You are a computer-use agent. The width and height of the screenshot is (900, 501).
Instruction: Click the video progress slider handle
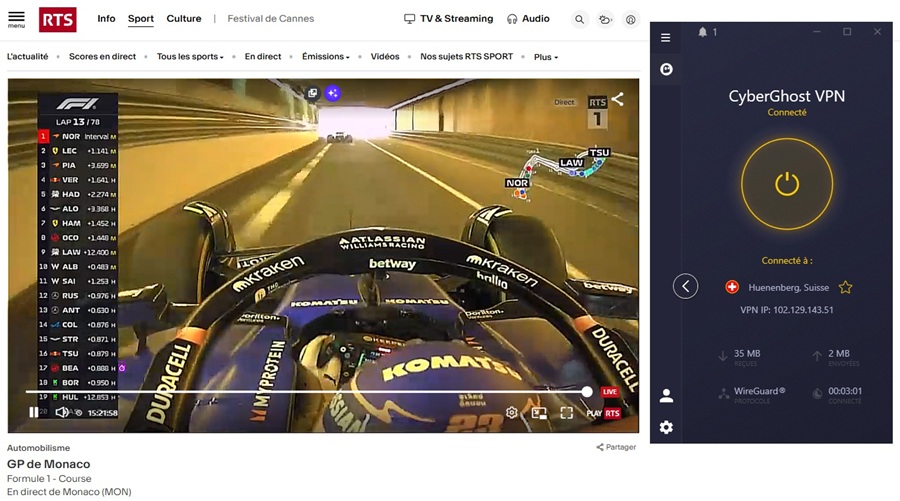pos(587,392)
